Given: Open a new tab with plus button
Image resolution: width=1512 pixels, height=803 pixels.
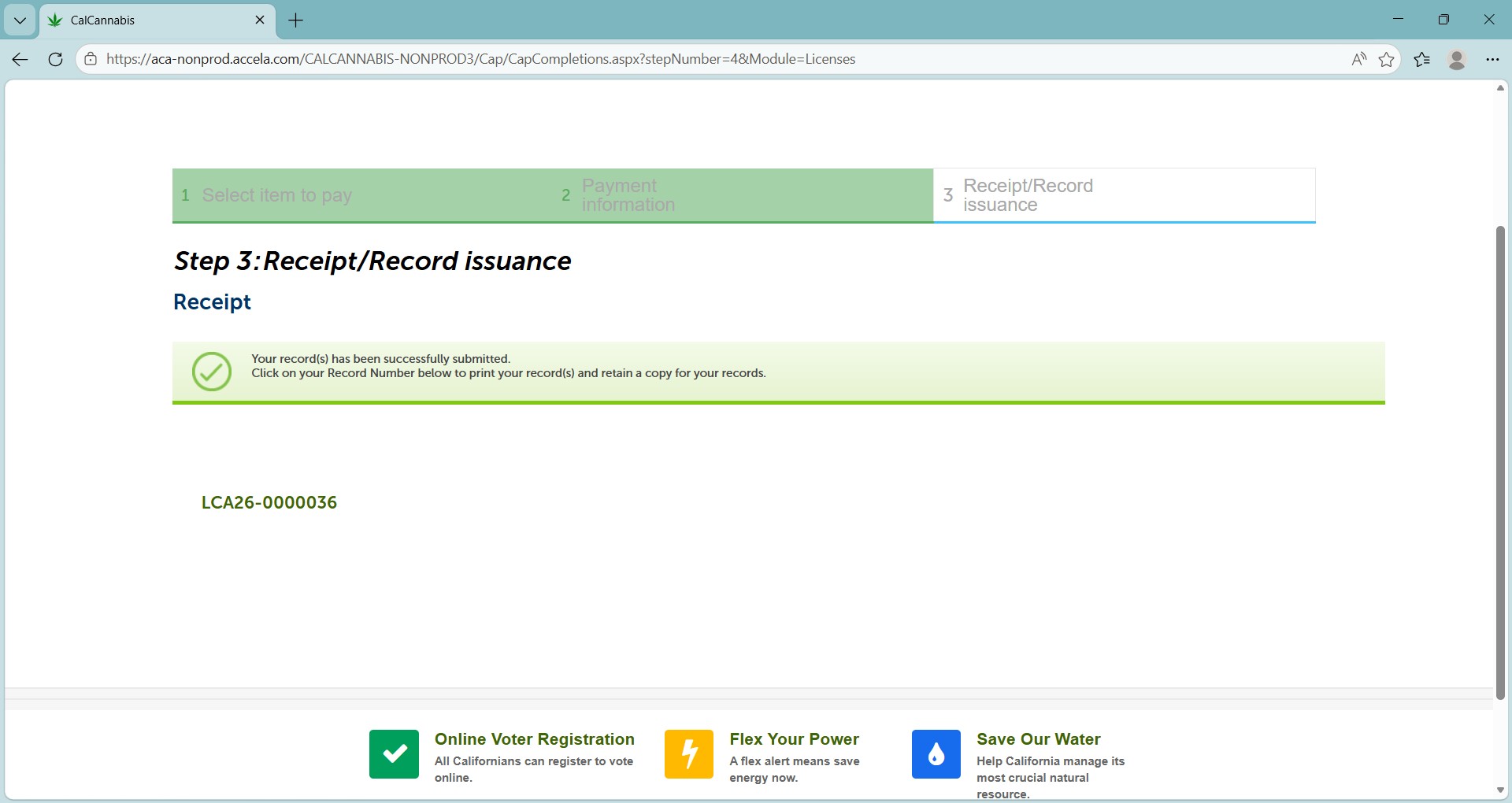Looking at the screenshot, I should coord(296,20).
